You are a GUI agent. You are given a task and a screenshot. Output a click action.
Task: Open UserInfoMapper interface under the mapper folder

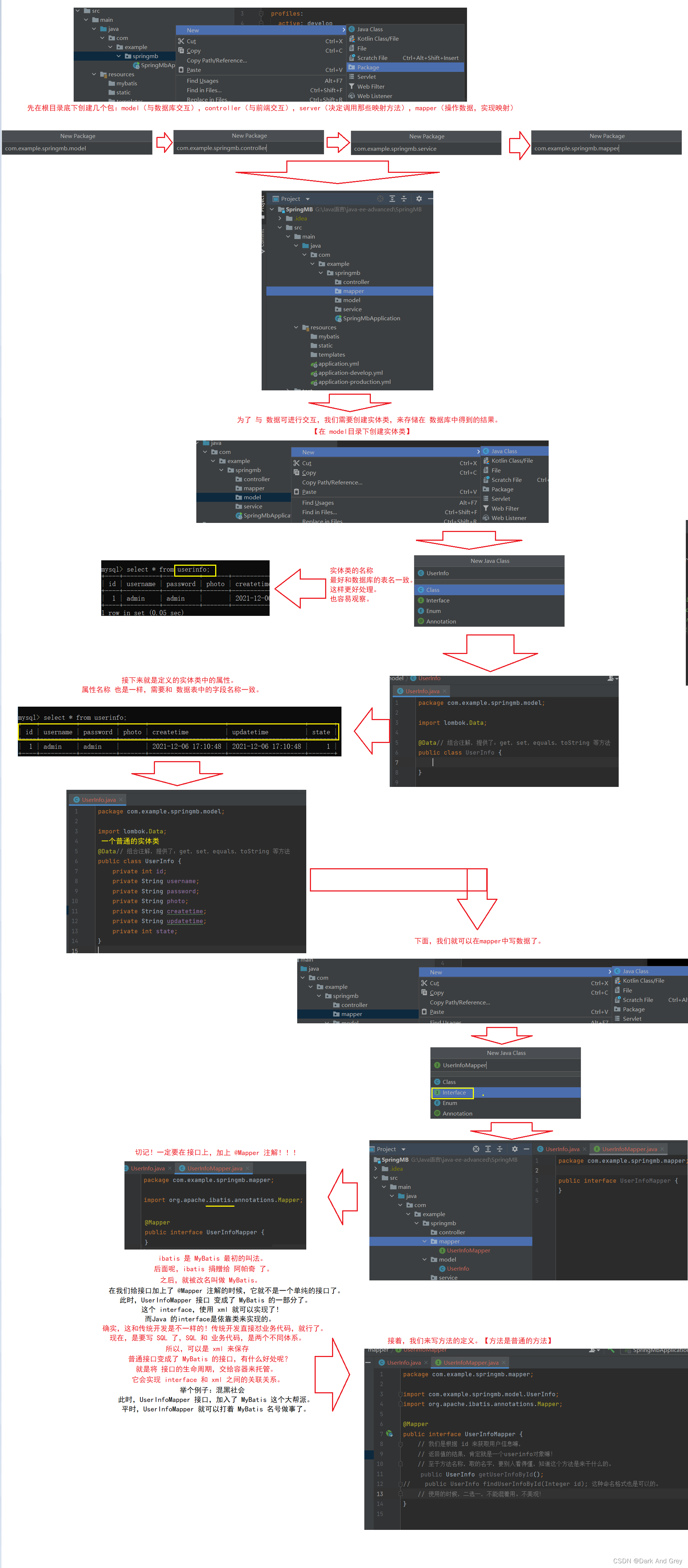[x=464, y=1251]
